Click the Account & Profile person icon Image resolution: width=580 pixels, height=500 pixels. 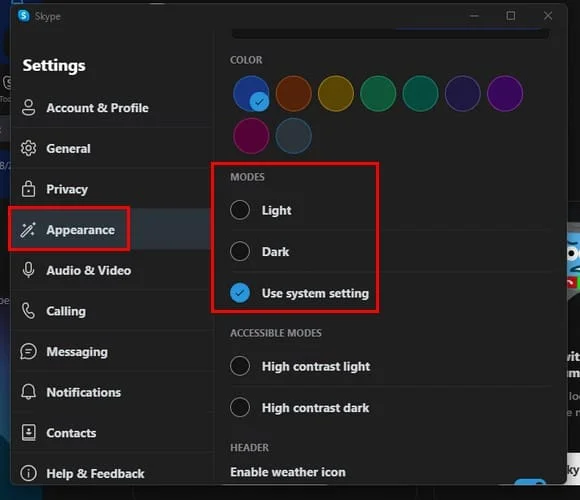(28, 108)
